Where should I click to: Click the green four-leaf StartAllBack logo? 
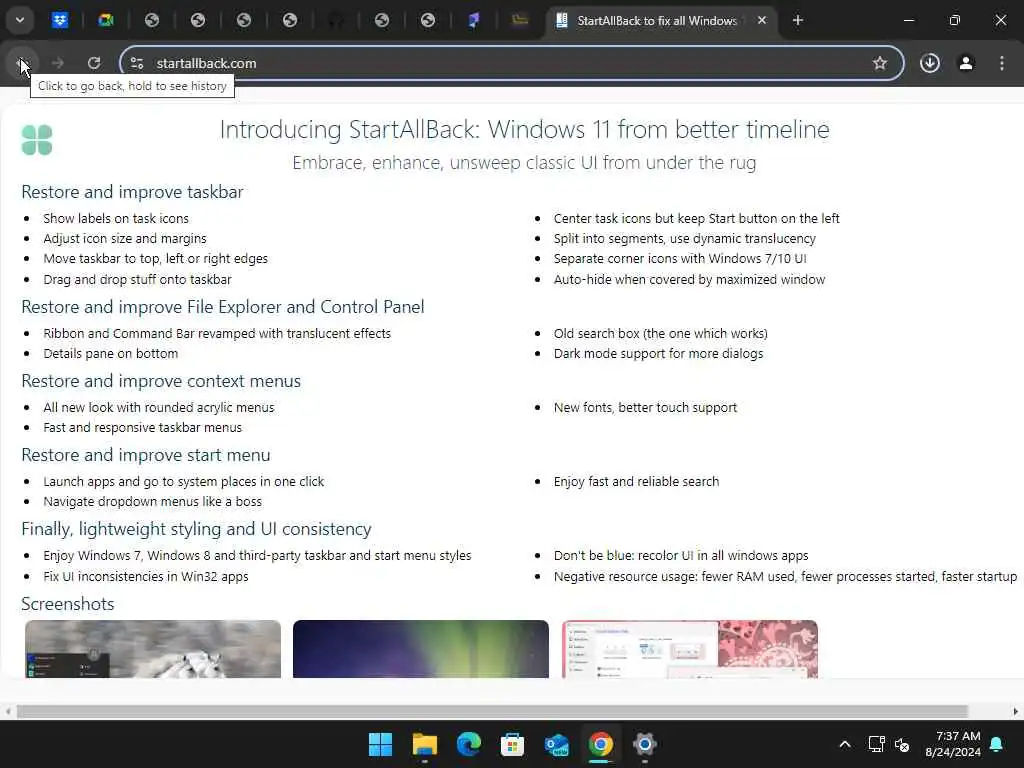point(37,140)
